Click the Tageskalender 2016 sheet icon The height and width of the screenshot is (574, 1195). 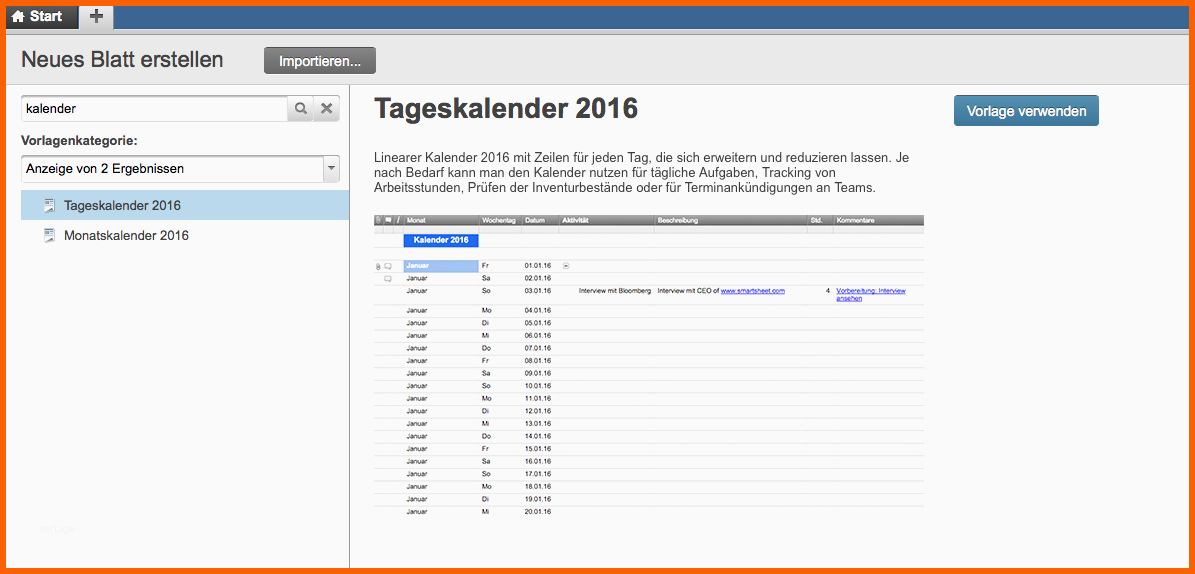pos(50,205)
